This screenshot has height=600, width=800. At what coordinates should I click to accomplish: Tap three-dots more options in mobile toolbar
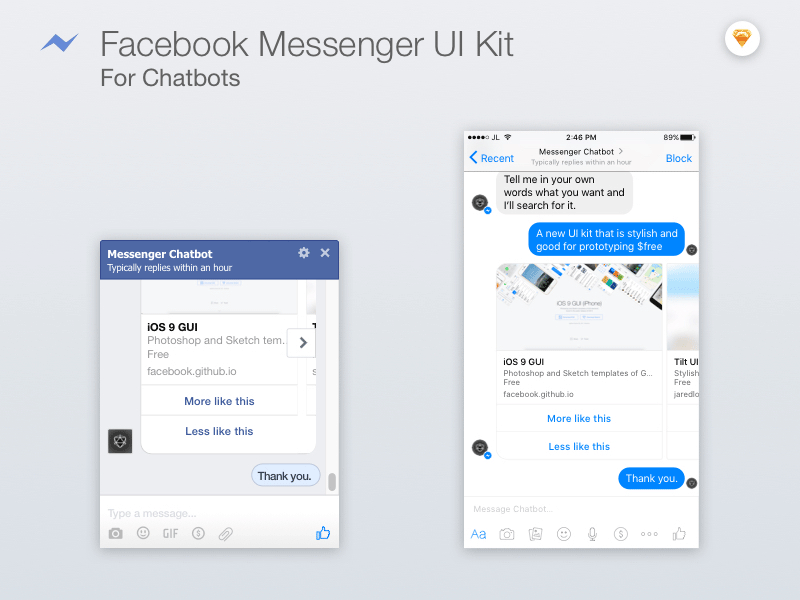click(649, 534)
